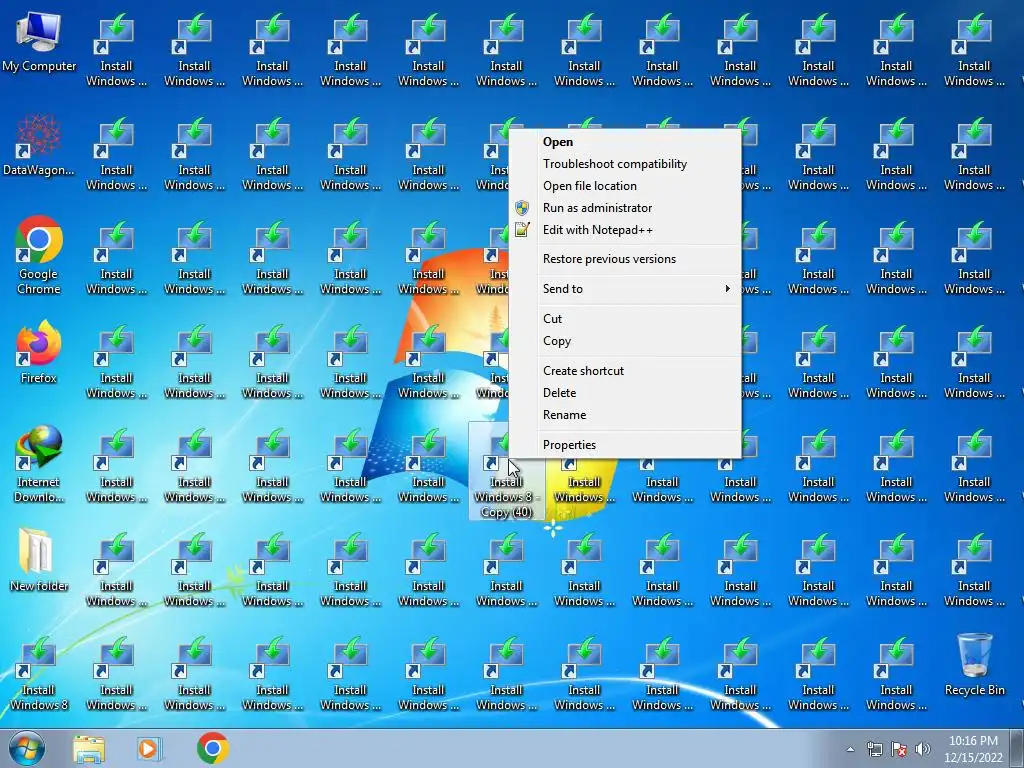Open the network tray icon
The image size is (1024, 768).
pos(874,749)
